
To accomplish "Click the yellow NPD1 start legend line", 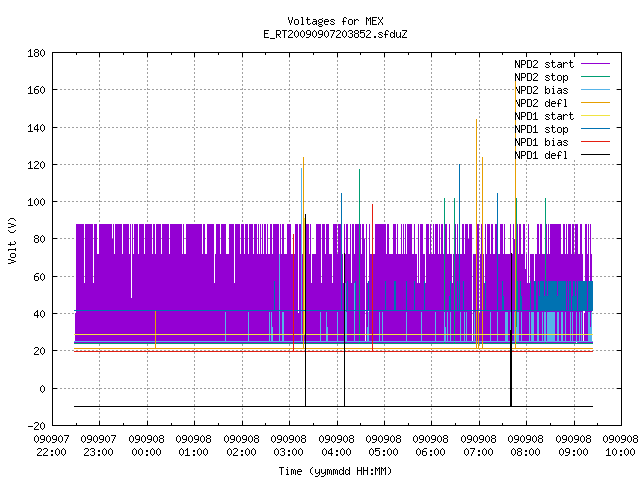I will click(x=596, y=116).
